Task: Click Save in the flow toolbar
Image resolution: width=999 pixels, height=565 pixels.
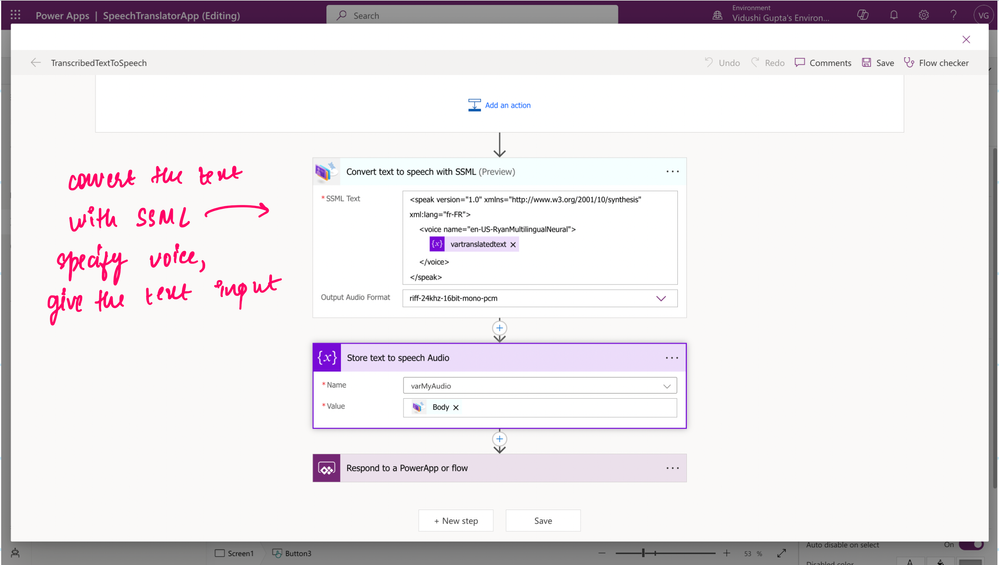Action: pyautogui.click(x=878, y=62)
